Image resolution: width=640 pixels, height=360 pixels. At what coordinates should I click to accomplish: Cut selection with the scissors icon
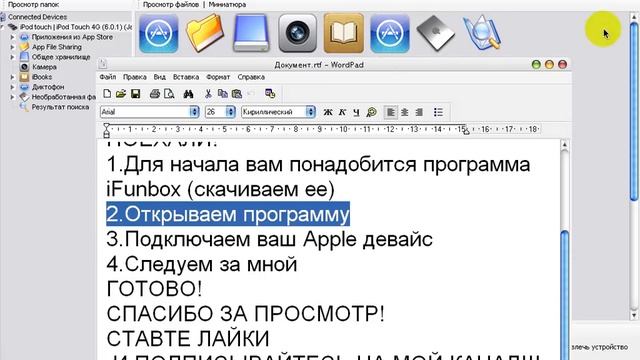click(x=208, y=94)
